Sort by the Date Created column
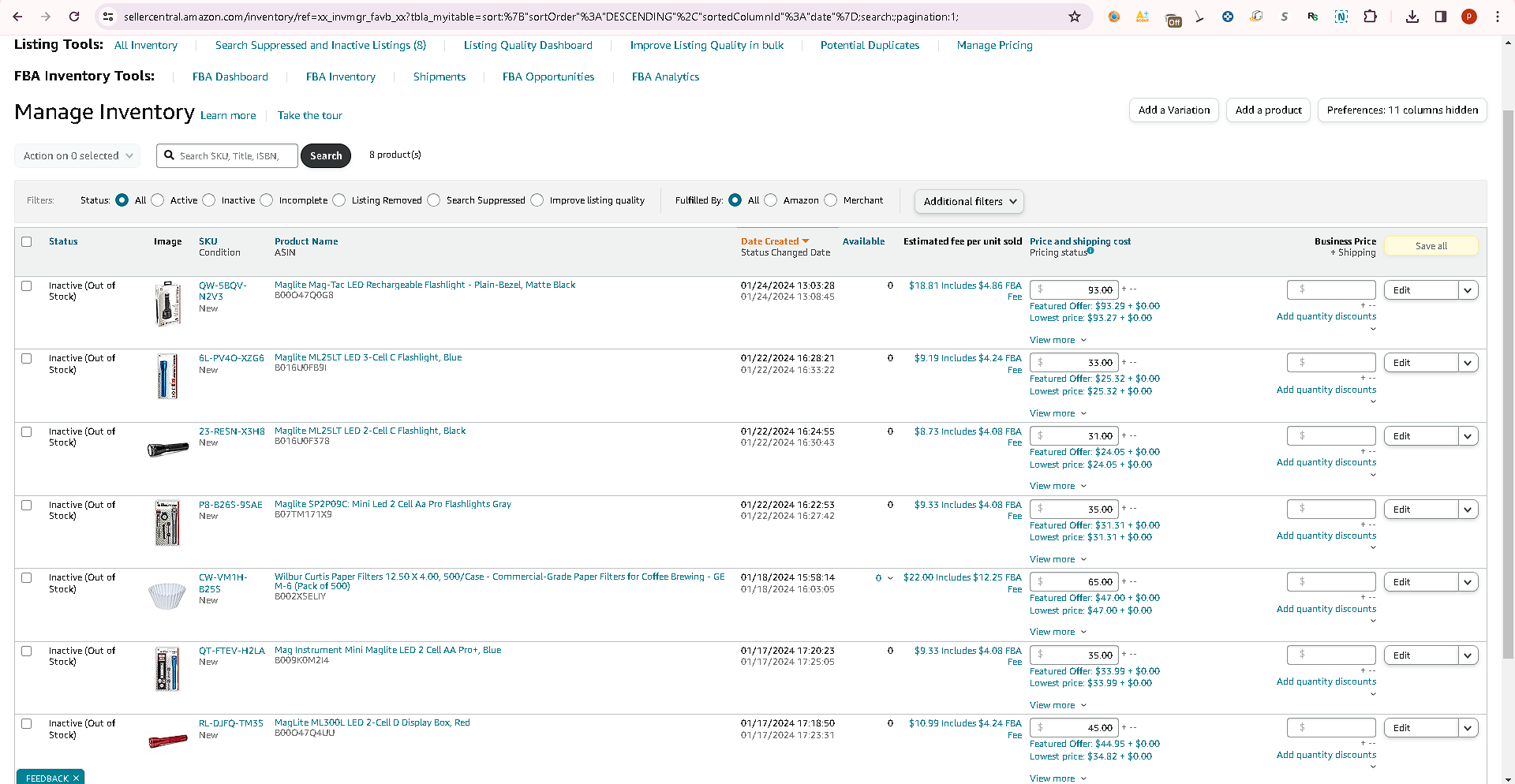The height and width of the screenshot is (784, 1515). tap(775, 241)
